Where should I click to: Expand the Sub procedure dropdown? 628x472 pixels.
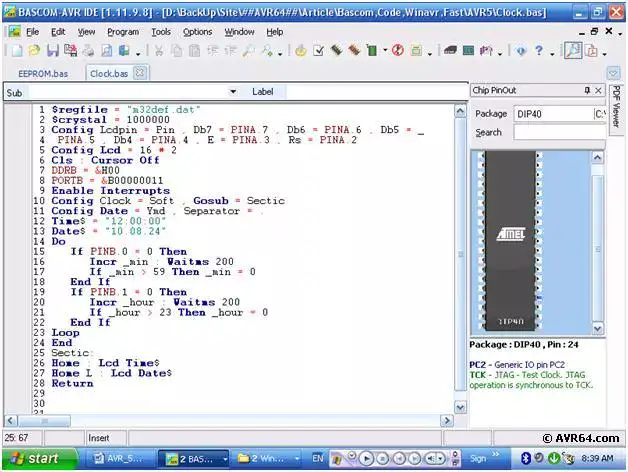[232, 92]
